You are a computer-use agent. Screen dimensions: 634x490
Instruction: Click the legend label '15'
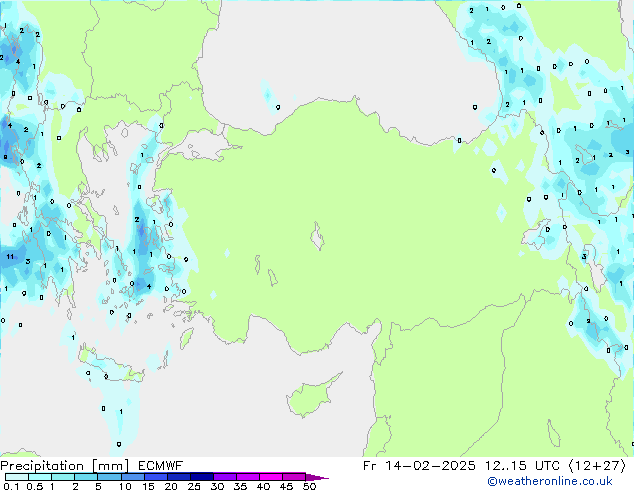click(148, 486)
